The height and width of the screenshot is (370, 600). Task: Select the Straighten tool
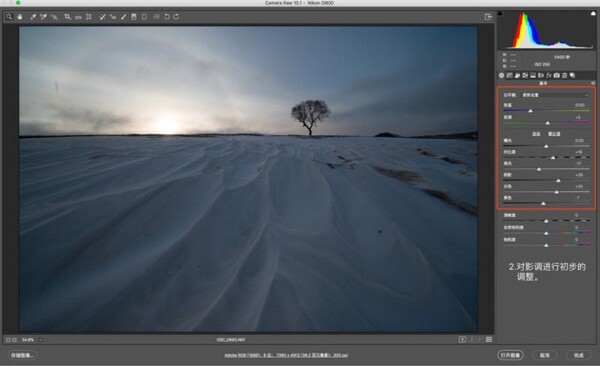pos(78,16)
